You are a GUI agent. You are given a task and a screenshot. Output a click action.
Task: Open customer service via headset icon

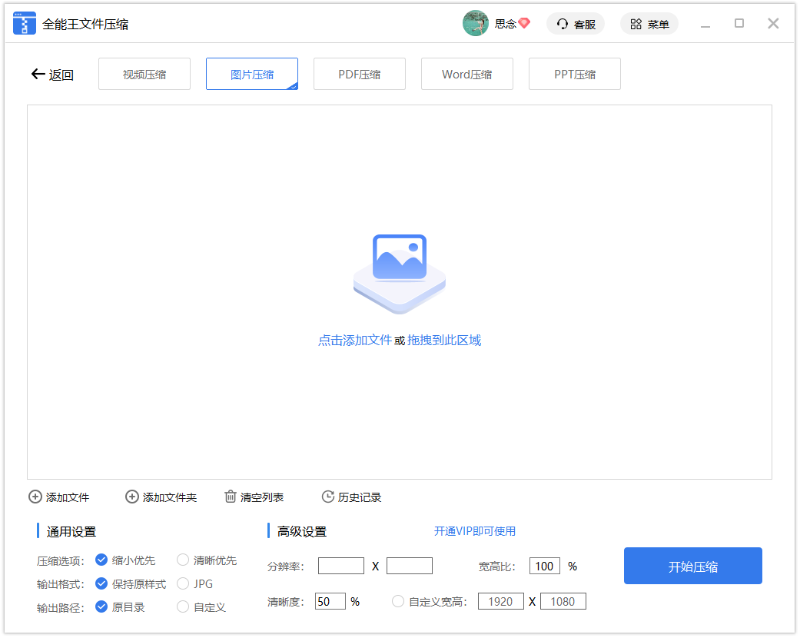coord(563,24)
